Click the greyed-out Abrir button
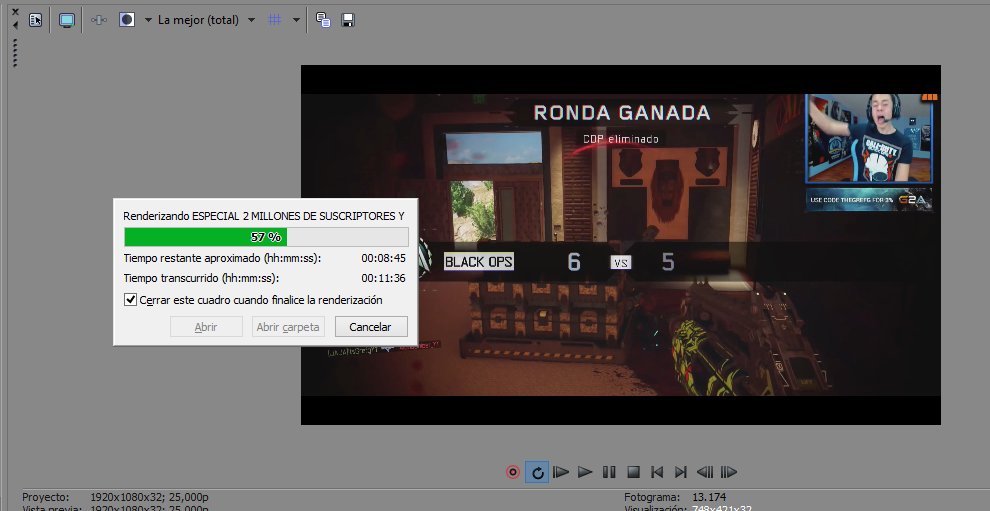The width and height of the screenshot is (990, 511). point(206,327)
